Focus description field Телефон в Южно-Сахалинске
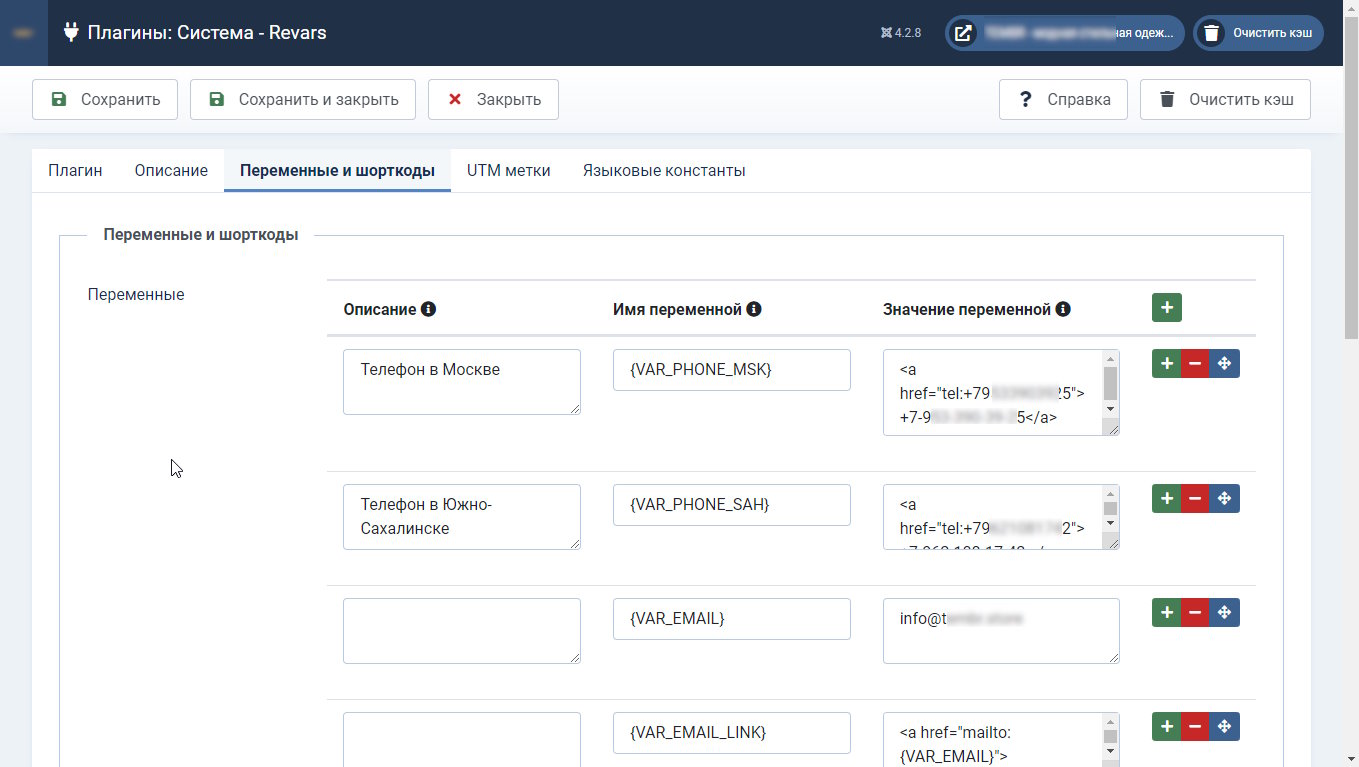The height and width of the screenshot is (767, 1359). pyautogui.click(x=462, y=517)
